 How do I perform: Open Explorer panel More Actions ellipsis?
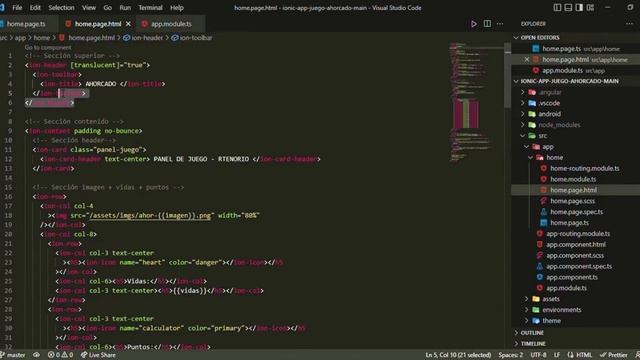629,24
